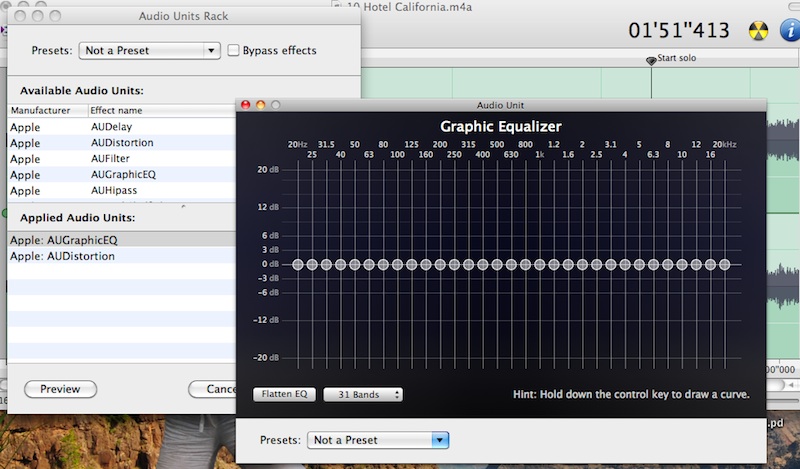Enable the Bypass effects checkbox
This screenshot has height=469, width=800.
pyautogui.click(x=234, y=50)
